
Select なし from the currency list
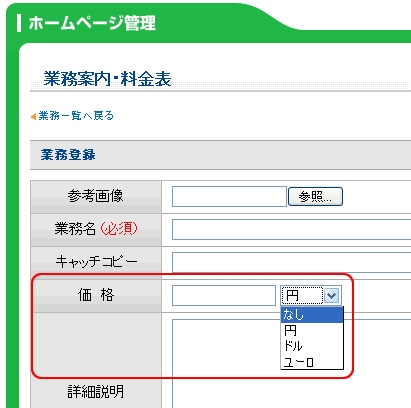(x=312, y=315)
